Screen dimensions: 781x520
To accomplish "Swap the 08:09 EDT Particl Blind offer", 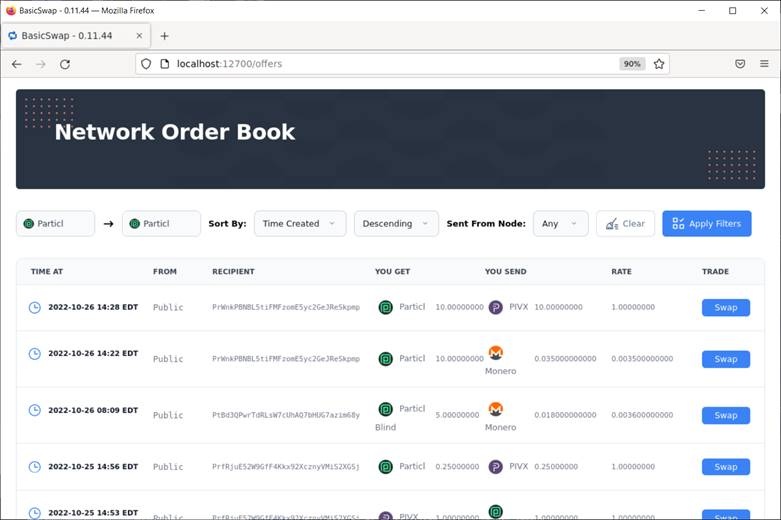I will (726, 415).
